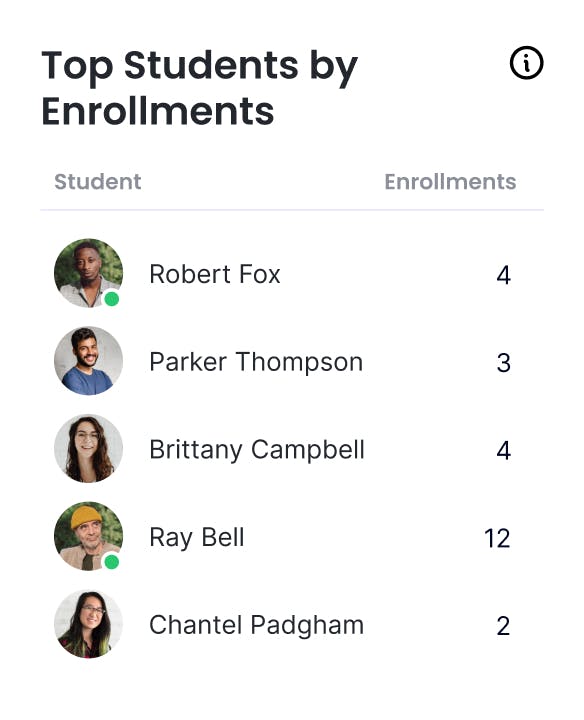Screen dimensions: 584x720
Task: Click Robert Fox's enrollment count 4
Action: (x=504, y=275)
